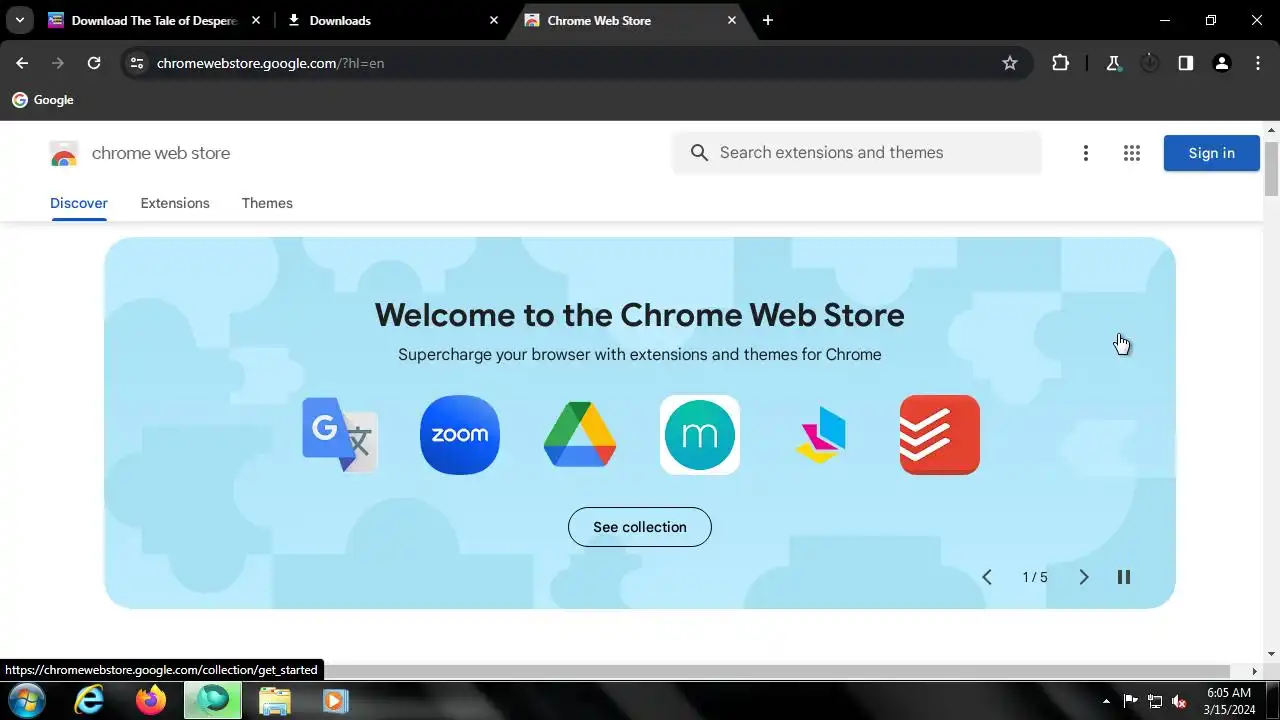Go forward with the forward arrow

pos(58,63)
